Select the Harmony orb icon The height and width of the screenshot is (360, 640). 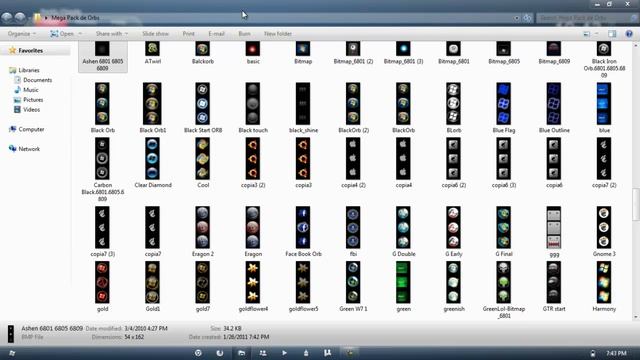pos(604,282)
